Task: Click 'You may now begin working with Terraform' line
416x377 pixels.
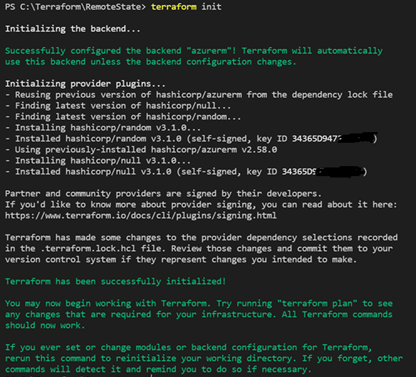Action: [199, 303]
